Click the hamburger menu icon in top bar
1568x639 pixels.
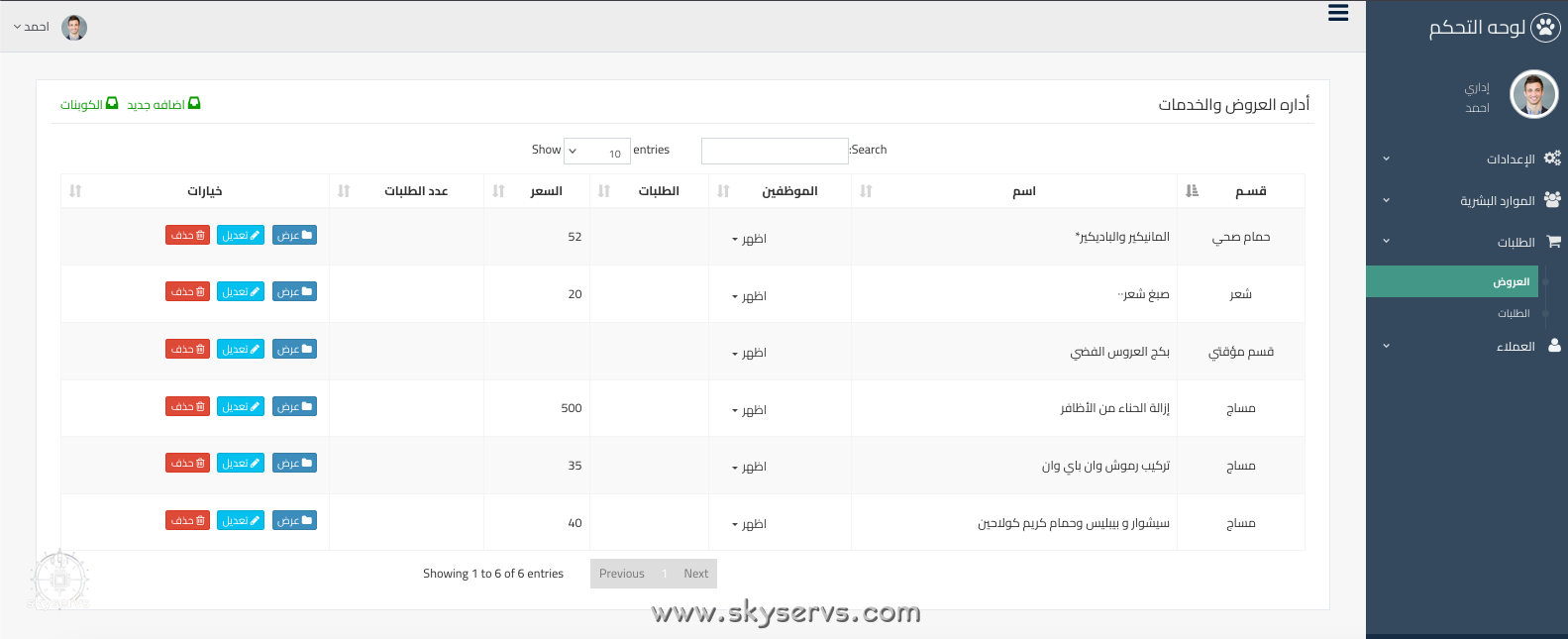tap(1338, 13)
